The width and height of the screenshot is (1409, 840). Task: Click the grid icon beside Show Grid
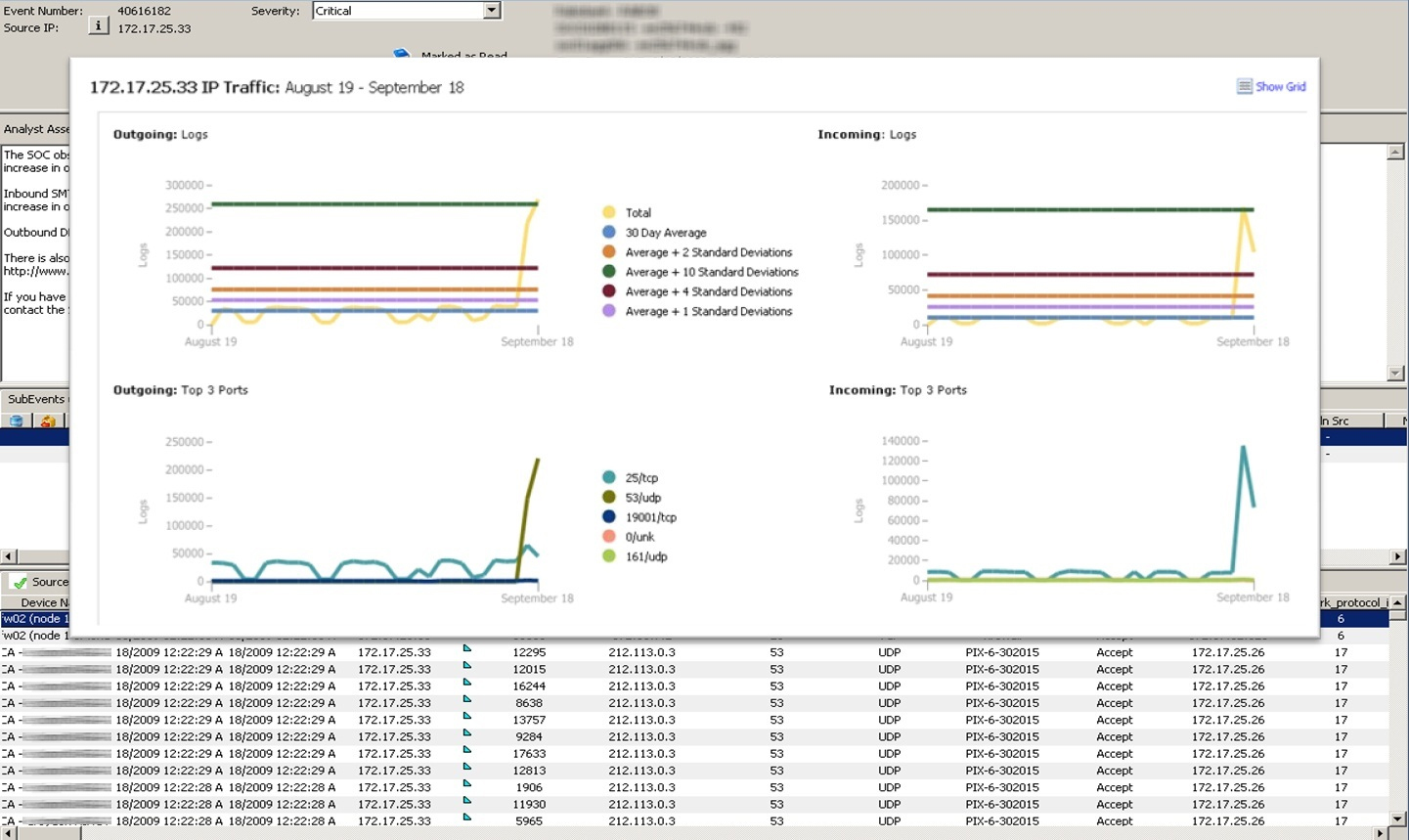[1244, 87]
